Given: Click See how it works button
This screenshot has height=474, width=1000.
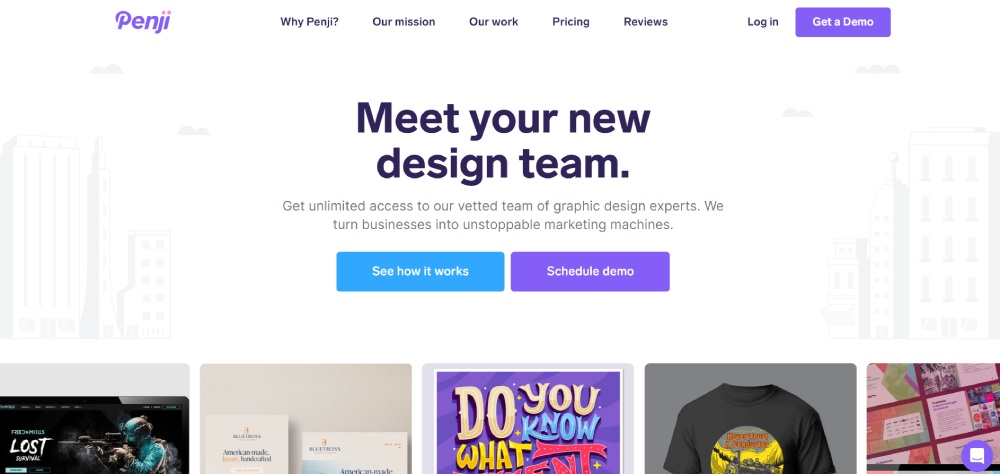Looking at the screenshot, I should pos(420,272).
